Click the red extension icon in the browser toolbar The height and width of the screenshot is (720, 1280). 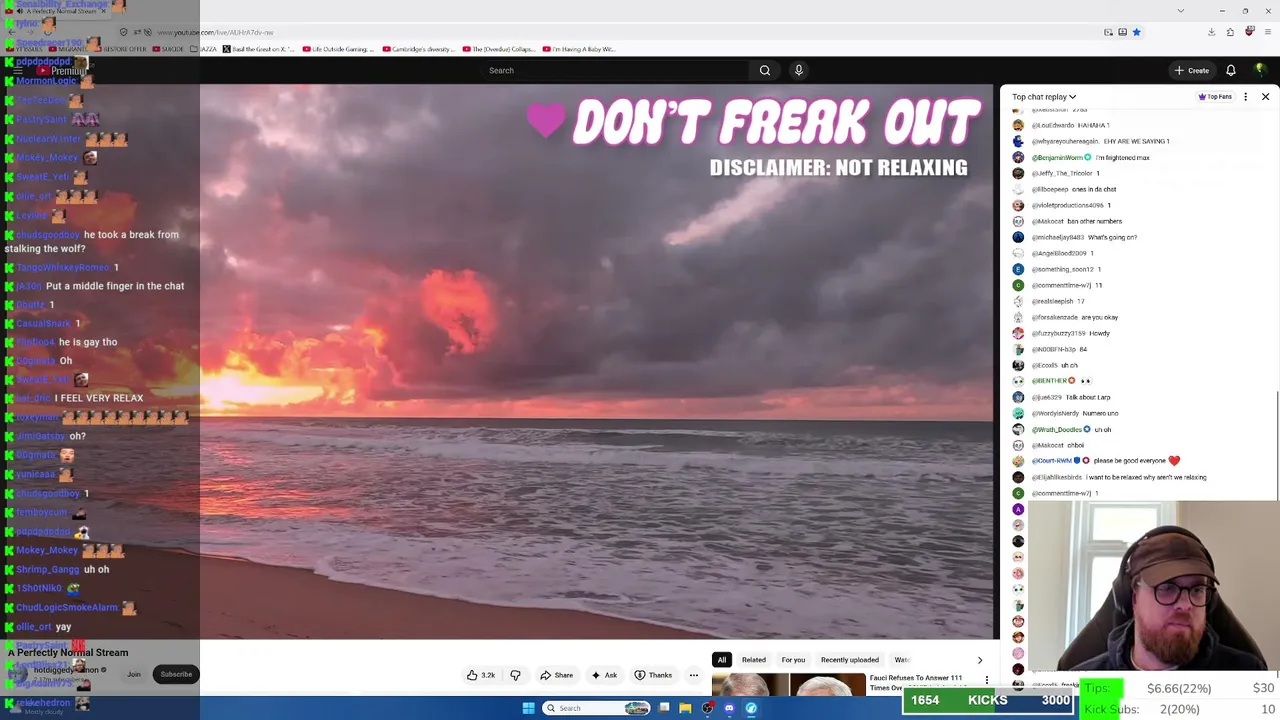click(x=1249, y=32)
